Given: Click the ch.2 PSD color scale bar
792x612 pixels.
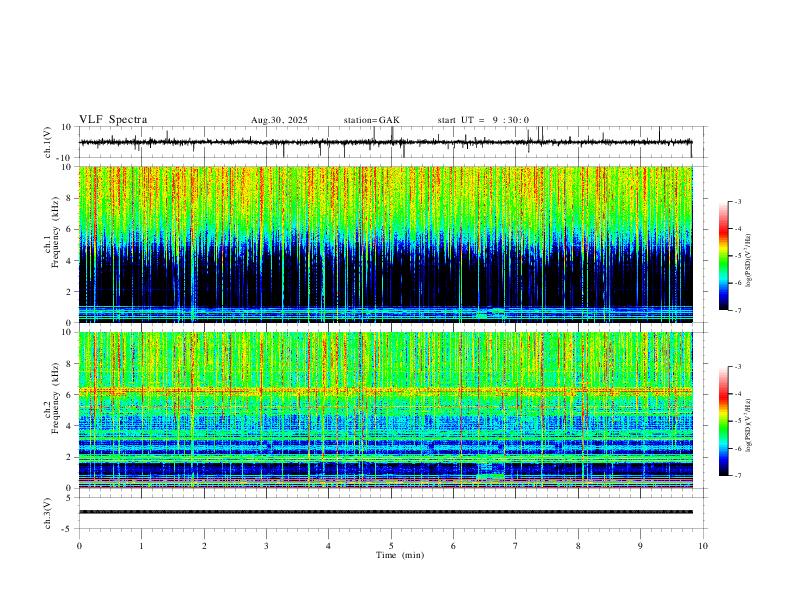Looking at the screenshot, I should [723, 421].
